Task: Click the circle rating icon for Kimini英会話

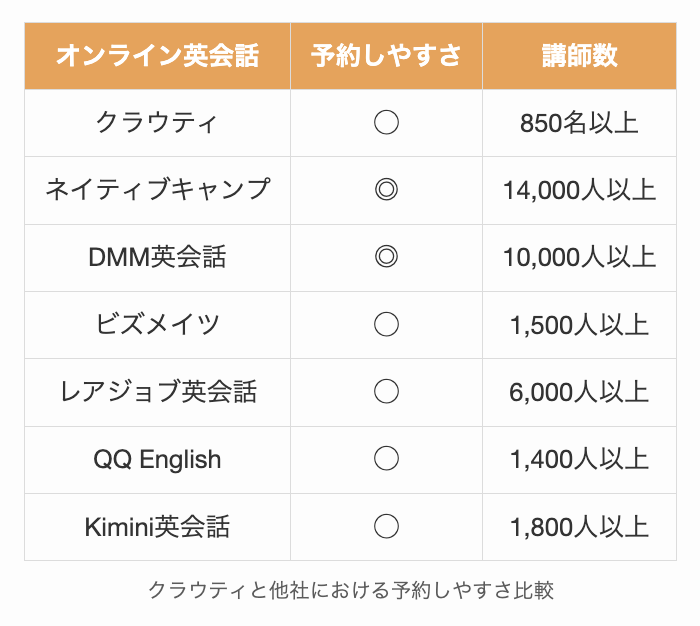Action: (x=386, y=526)
